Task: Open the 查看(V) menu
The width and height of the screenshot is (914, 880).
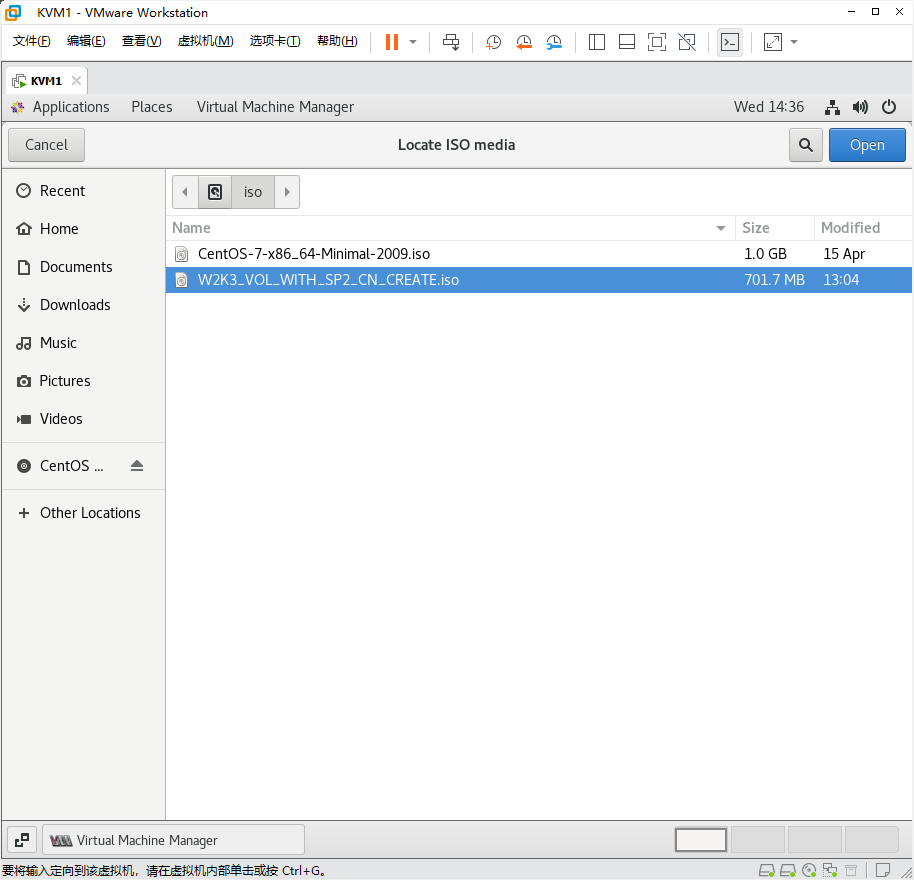Action: pos(141,41)
